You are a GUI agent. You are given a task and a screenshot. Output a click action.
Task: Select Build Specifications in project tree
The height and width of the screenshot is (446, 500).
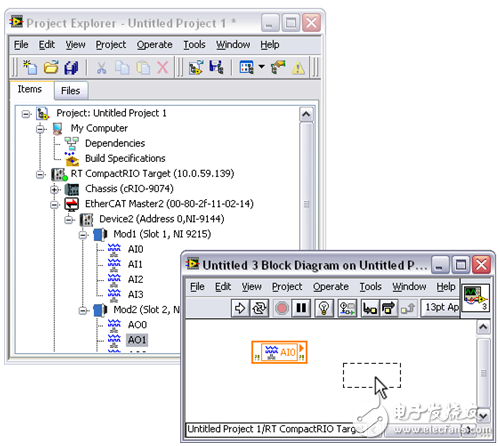coord(125,158)
